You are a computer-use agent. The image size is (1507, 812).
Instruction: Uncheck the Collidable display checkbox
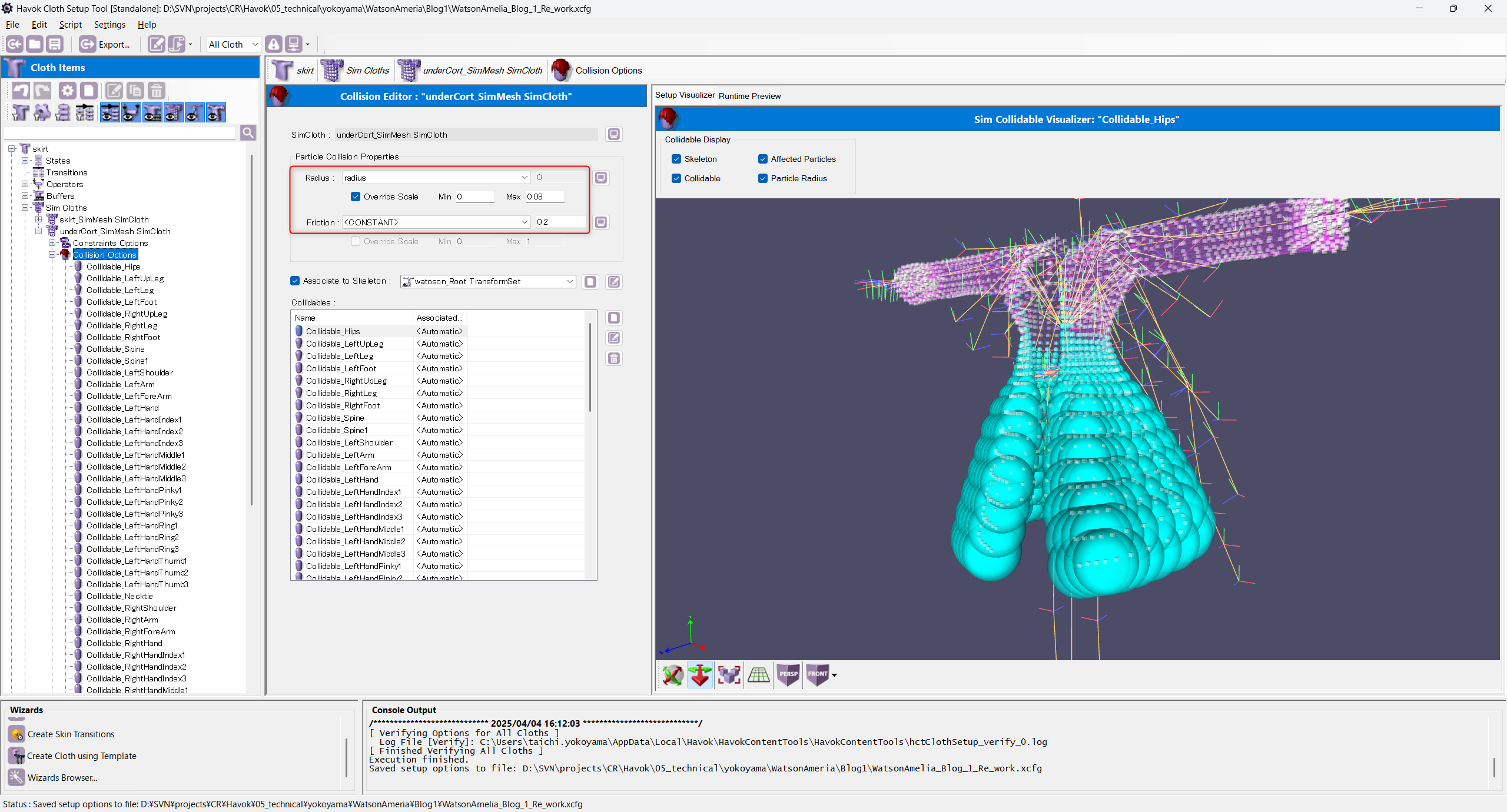[x=676, y=178]
